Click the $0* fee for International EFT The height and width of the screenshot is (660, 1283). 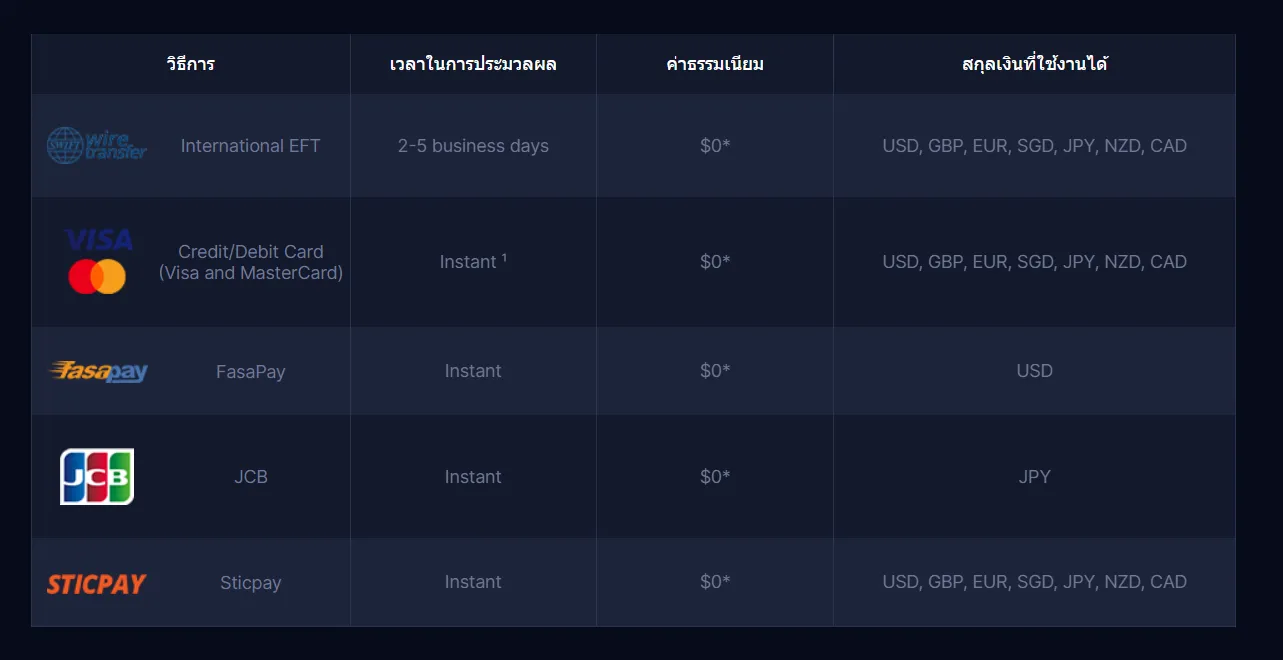click(715, 146)
